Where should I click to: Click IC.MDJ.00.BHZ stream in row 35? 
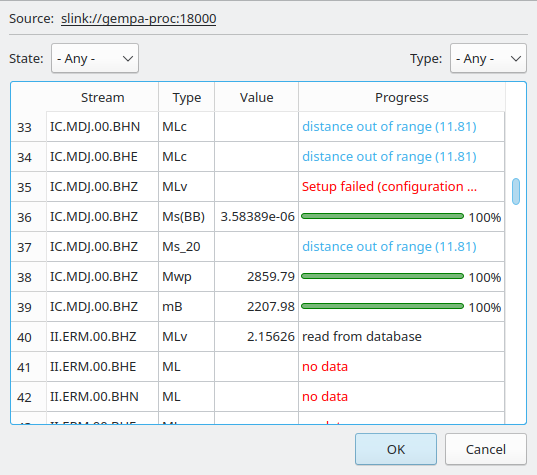point(102,187)
